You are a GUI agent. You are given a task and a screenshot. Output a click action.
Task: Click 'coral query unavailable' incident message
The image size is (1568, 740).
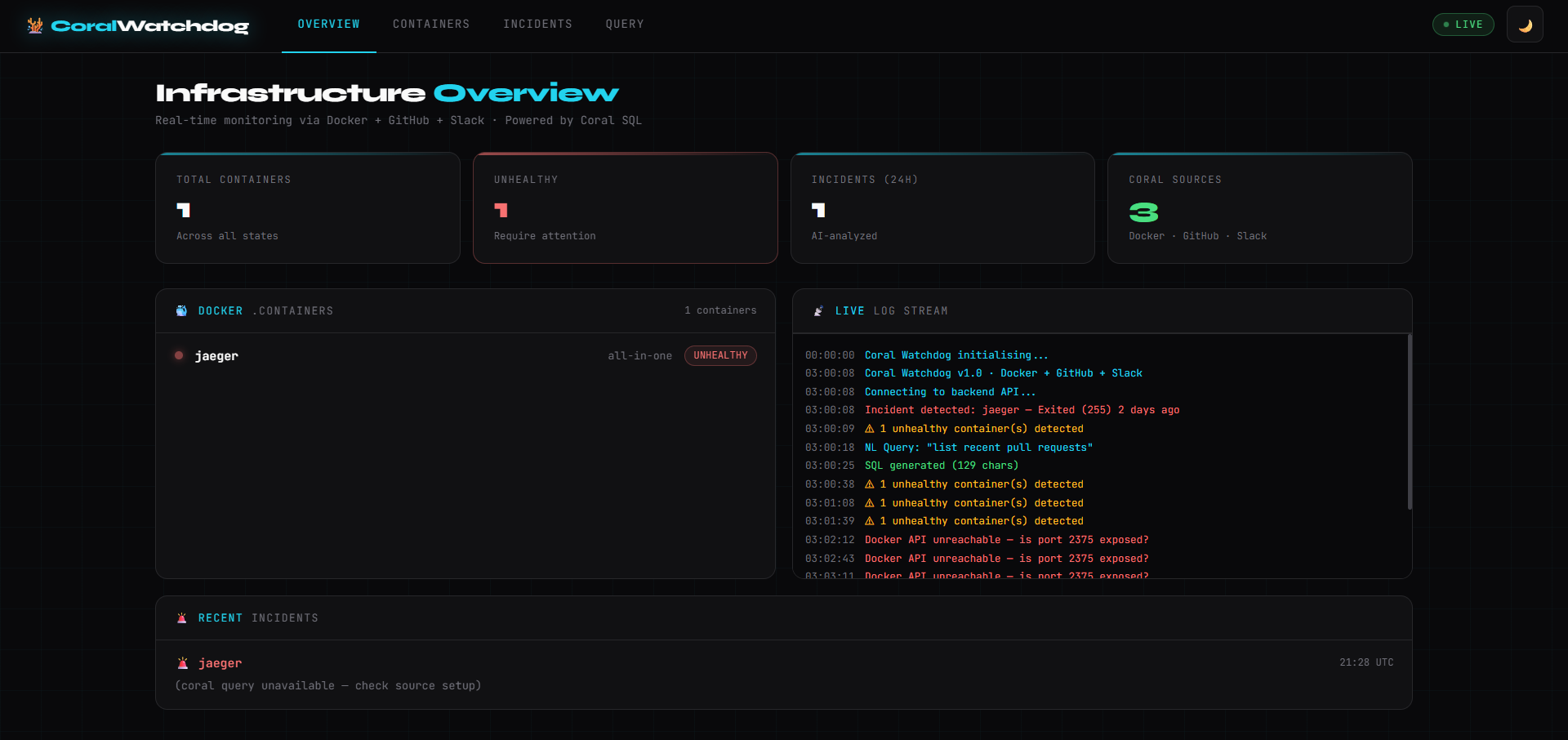328,685
